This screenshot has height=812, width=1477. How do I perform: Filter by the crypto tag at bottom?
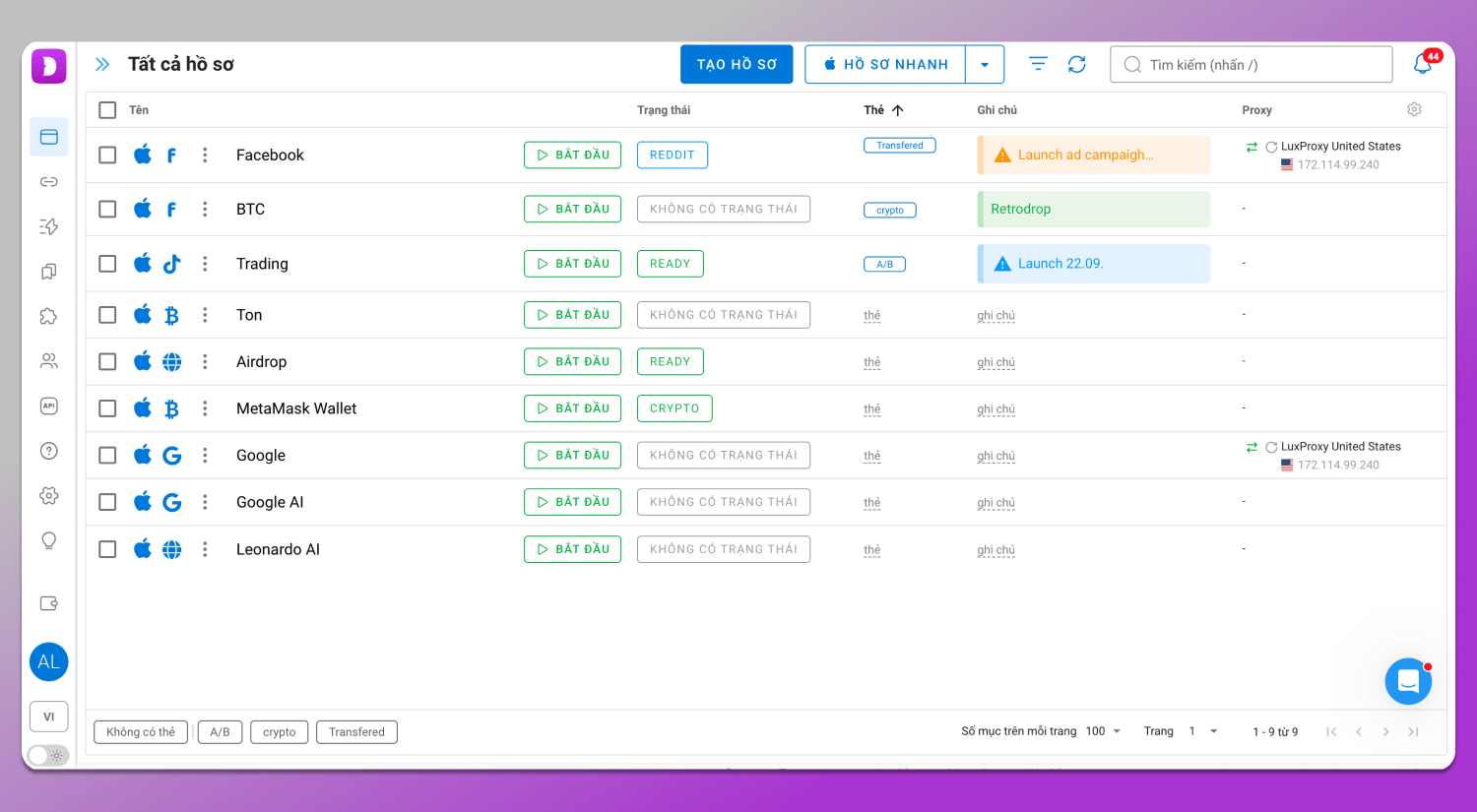tap(279, 732)
